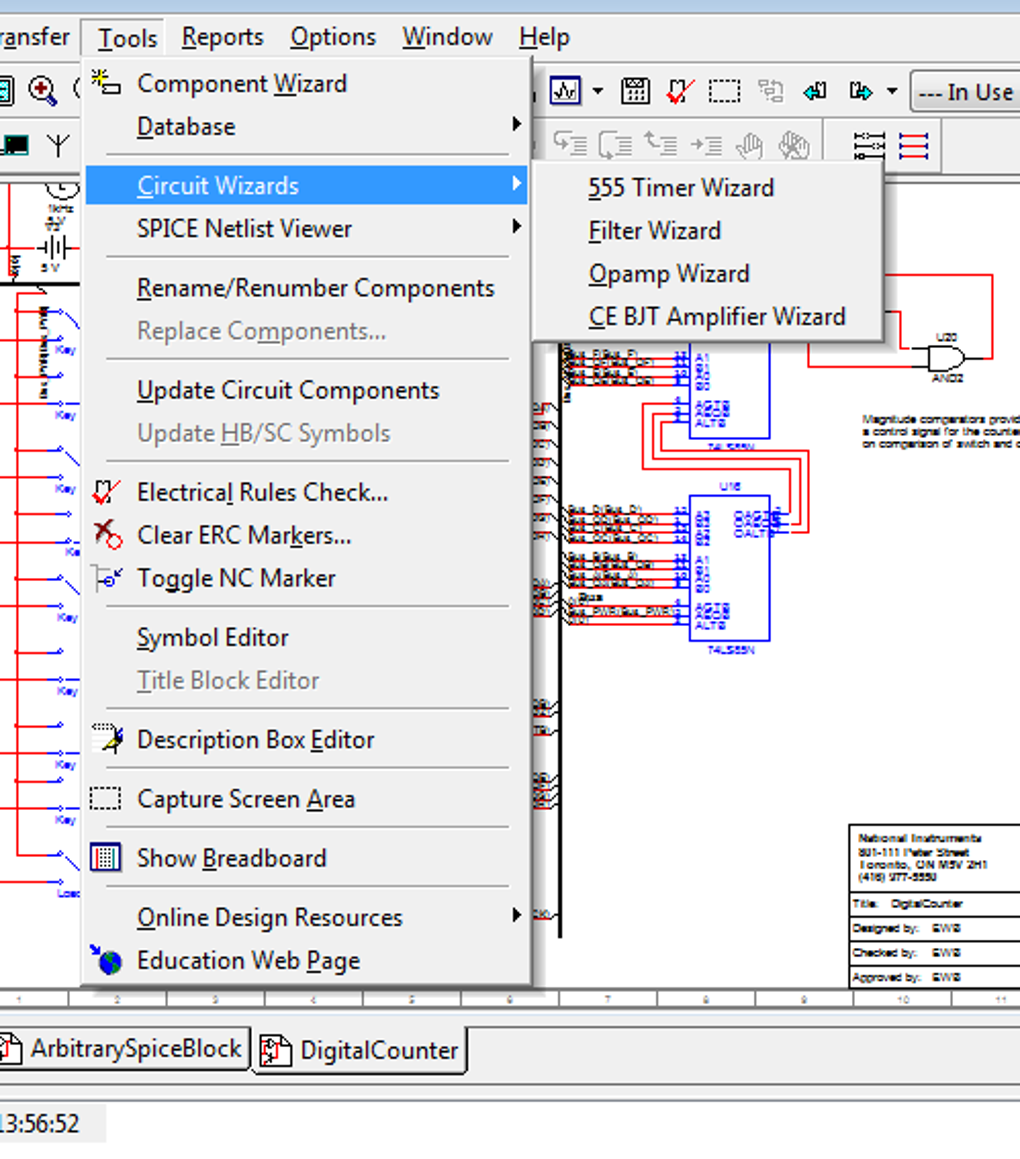Image resolution: width=1020 pixels, height=1159 pixels.
Task: Expand the Online Design Resources submenu
Action: (269, 917)
